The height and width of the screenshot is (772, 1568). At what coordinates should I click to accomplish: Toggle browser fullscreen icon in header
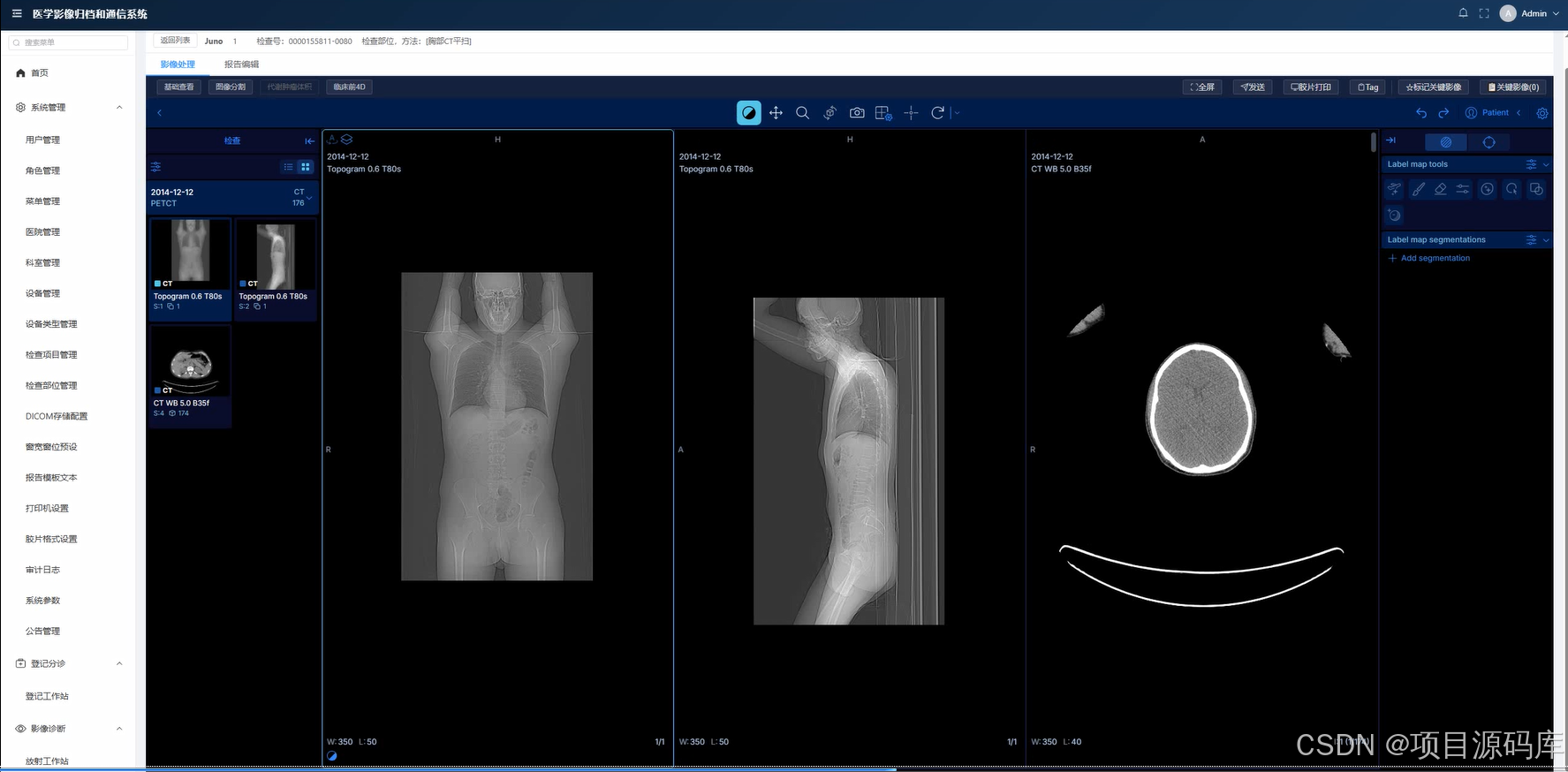(1484, 13)
